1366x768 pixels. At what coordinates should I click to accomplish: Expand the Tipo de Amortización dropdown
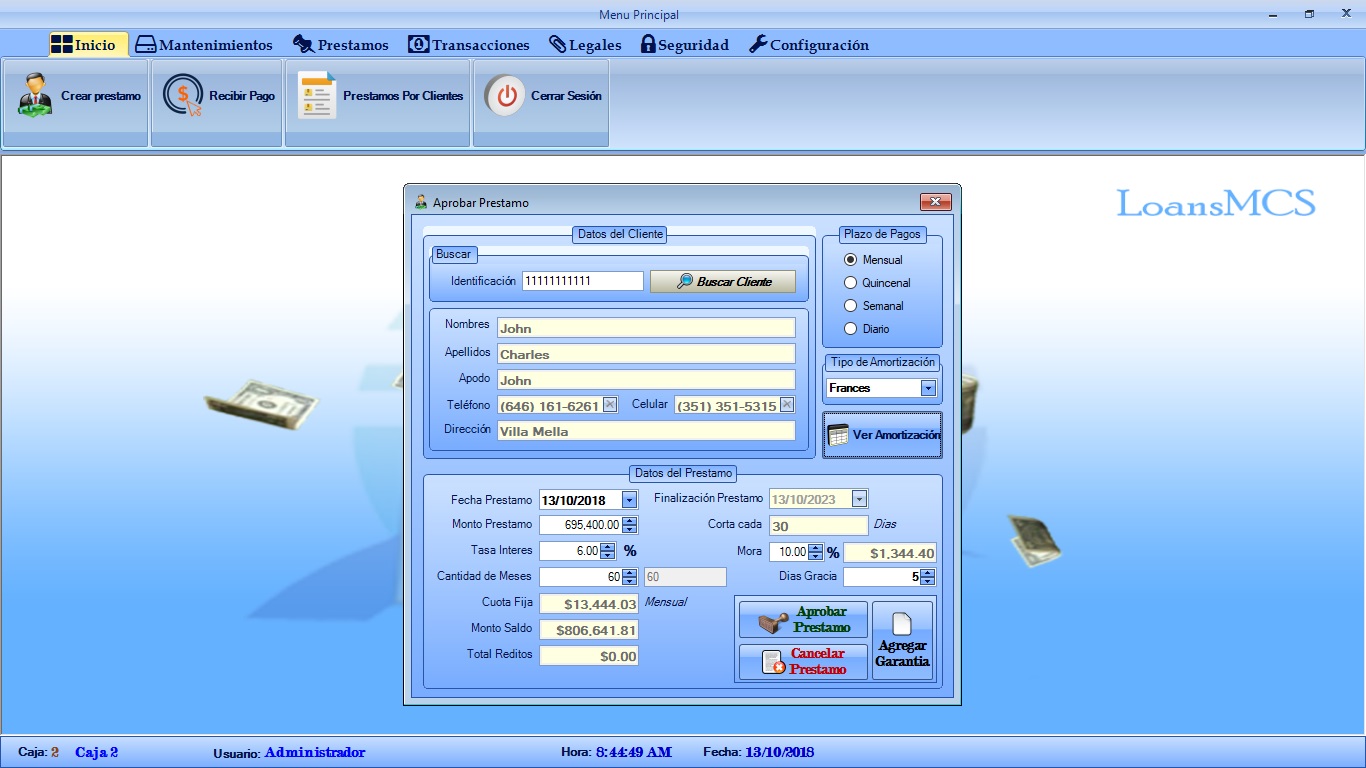click(928, 388)
